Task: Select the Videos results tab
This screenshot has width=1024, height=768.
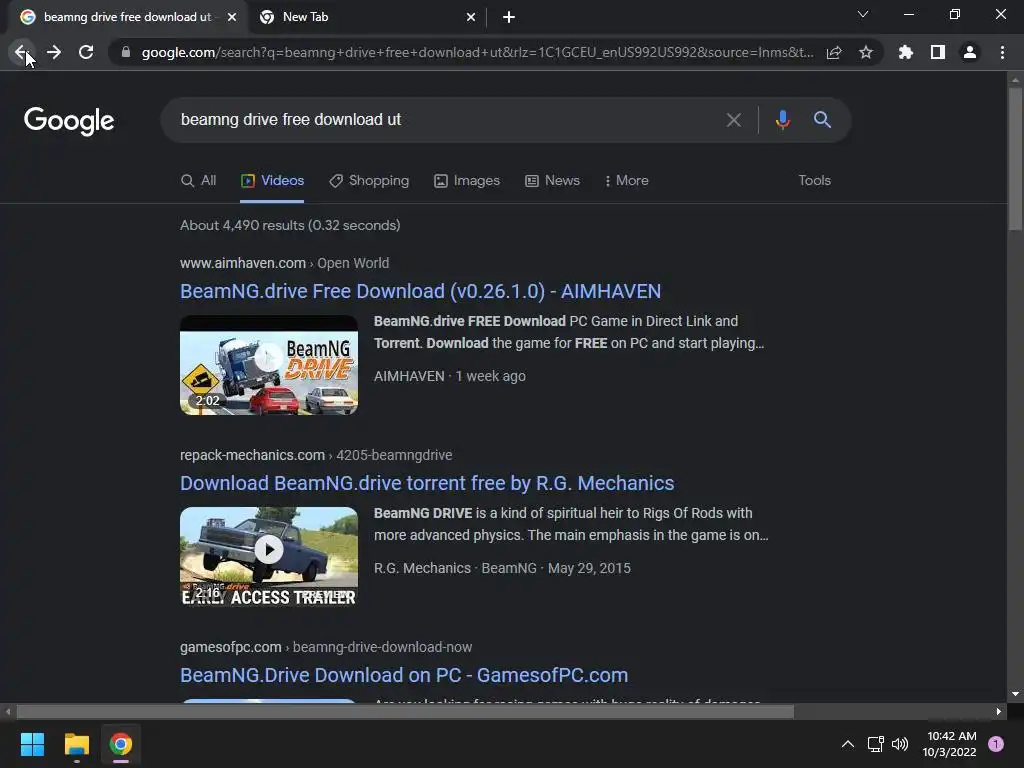Action: pos(272,180)
